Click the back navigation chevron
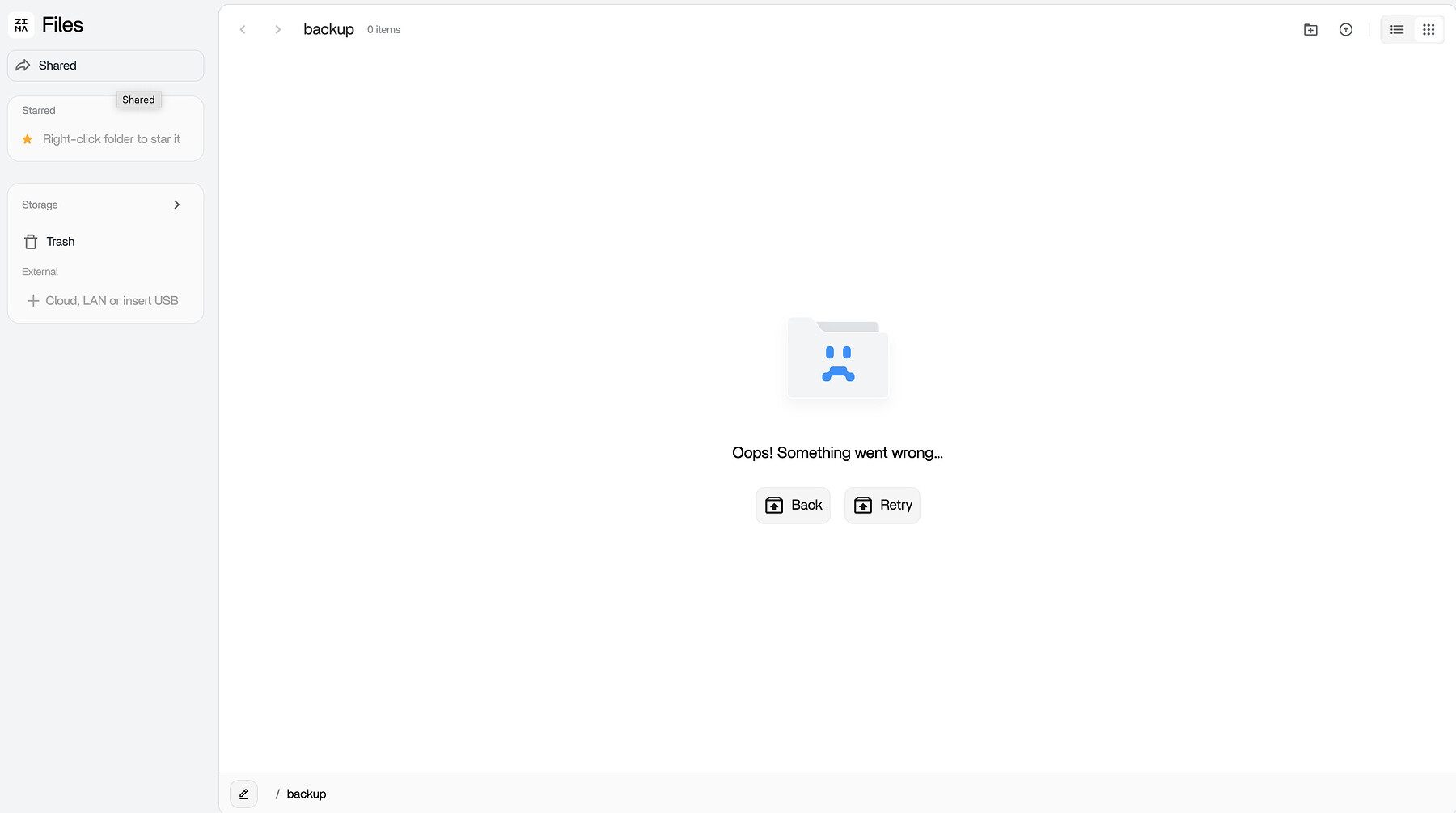Viewport: 1456px width, 813px height. [x=243, y=29]
